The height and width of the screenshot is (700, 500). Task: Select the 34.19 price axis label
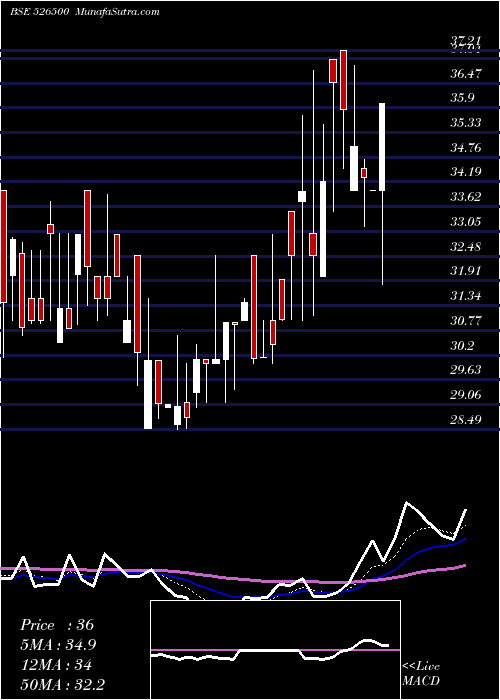click(466, 172)
